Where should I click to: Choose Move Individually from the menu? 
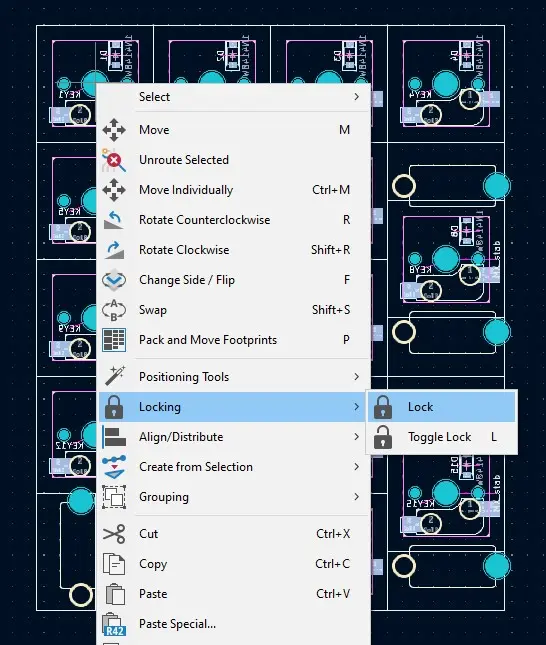point(233,190)
